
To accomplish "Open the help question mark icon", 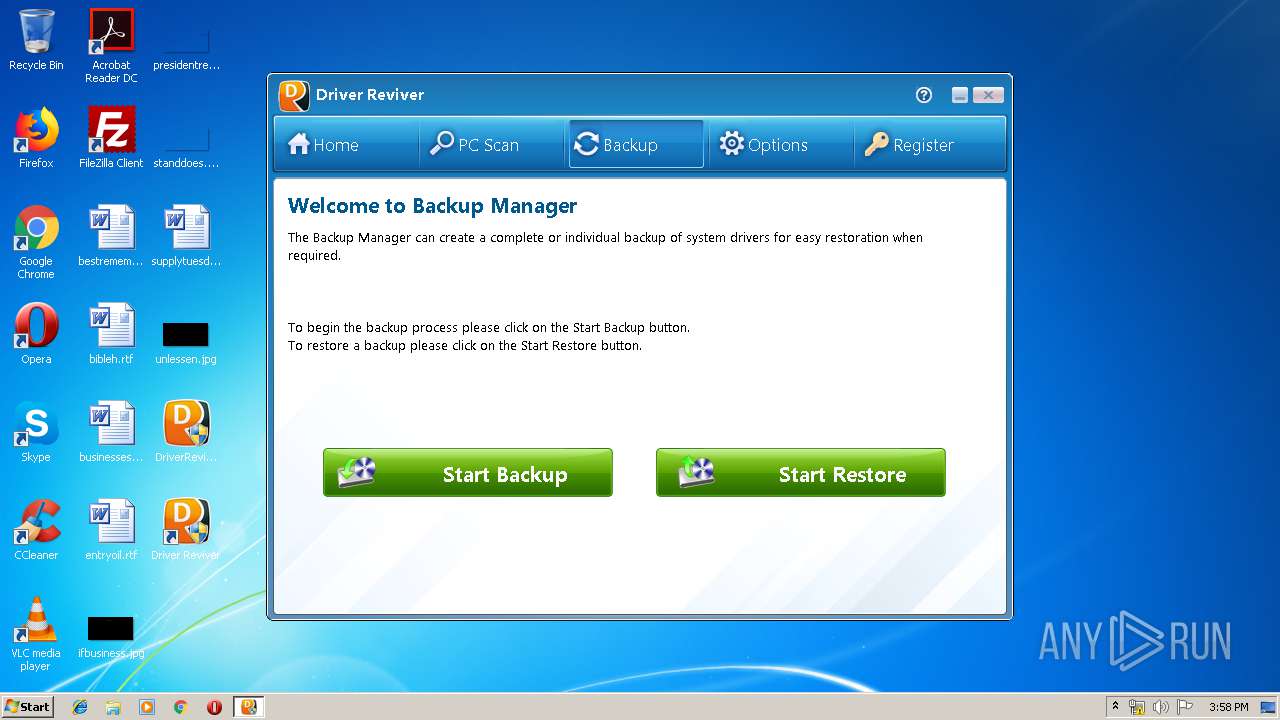I will [924, 95].
